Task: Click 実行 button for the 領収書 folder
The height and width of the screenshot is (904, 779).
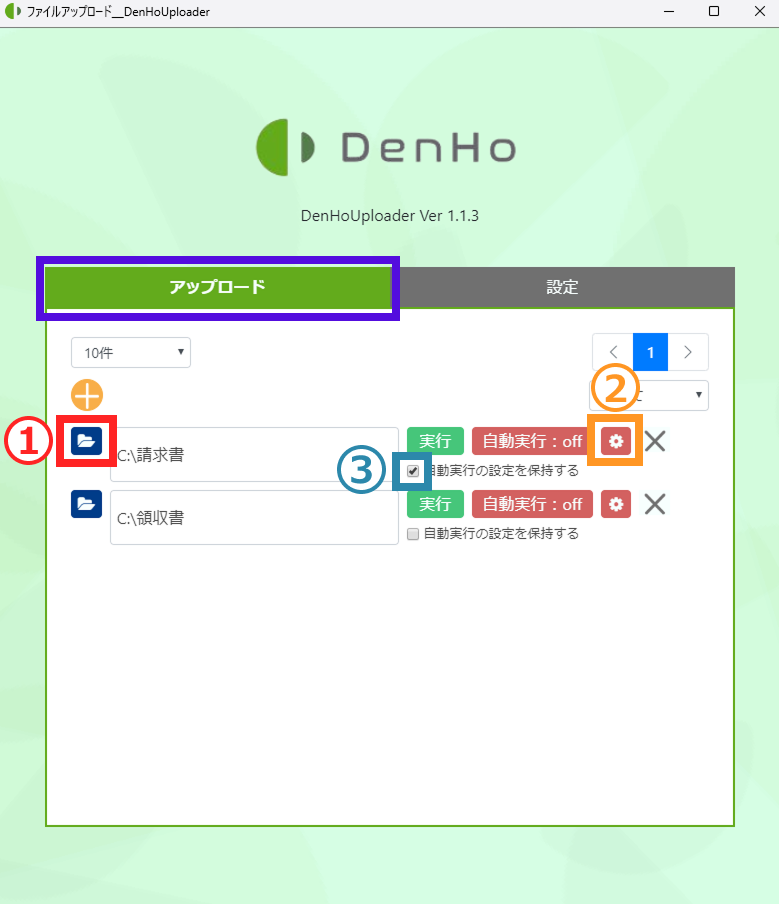Action: click(435, 504)
